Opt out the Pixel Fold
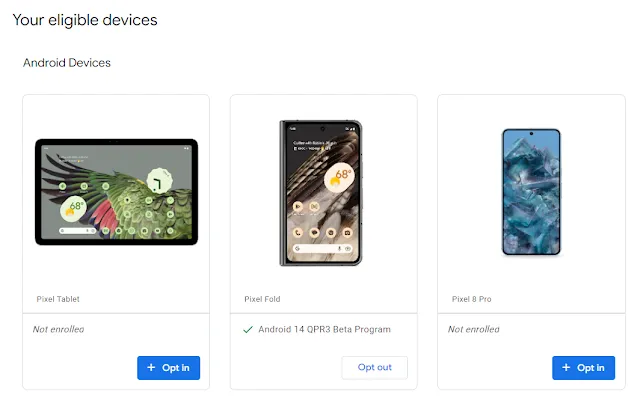 (x=374, y=368)
